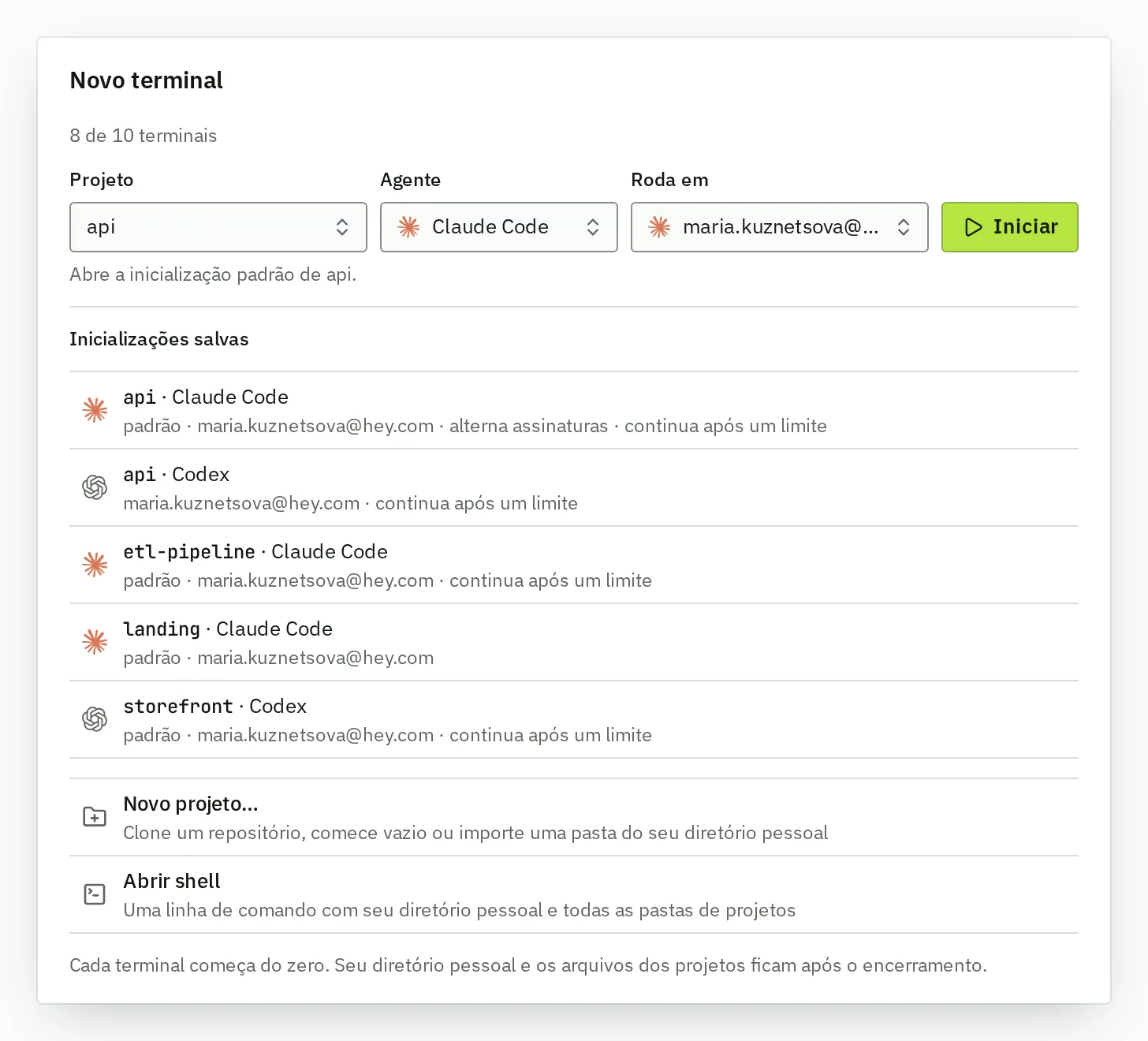The width and height of the screenshot is (1148, 1041).
Task: Click the Claude icon inside the Agente selector
Action: click(x=408, y=227)
